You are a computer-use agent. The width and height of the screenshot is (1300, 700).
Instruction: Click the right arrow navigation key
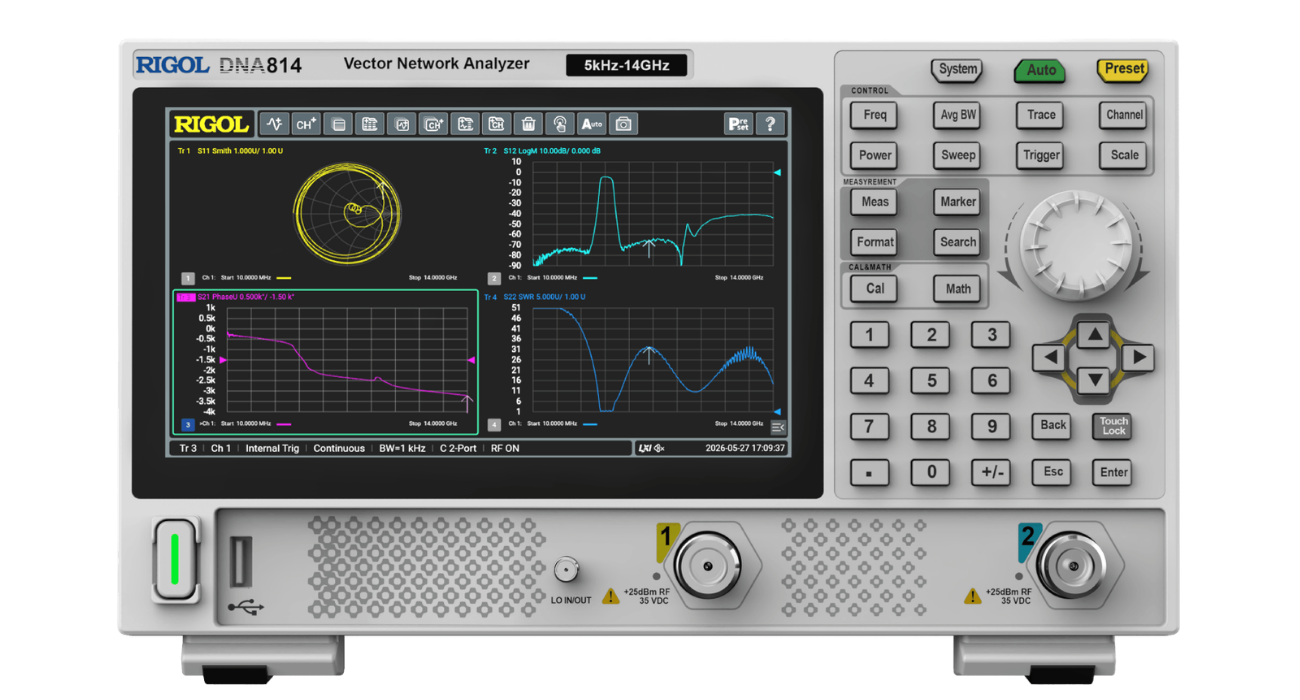(x=1139, y=357)
